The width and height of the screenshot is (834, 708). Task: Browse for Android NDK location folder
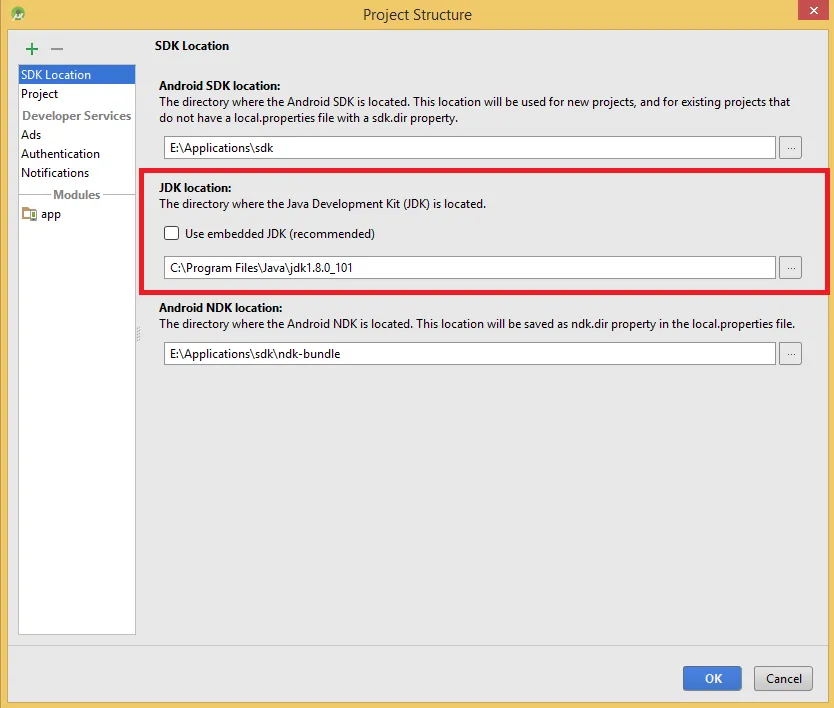tap(790, 354)
